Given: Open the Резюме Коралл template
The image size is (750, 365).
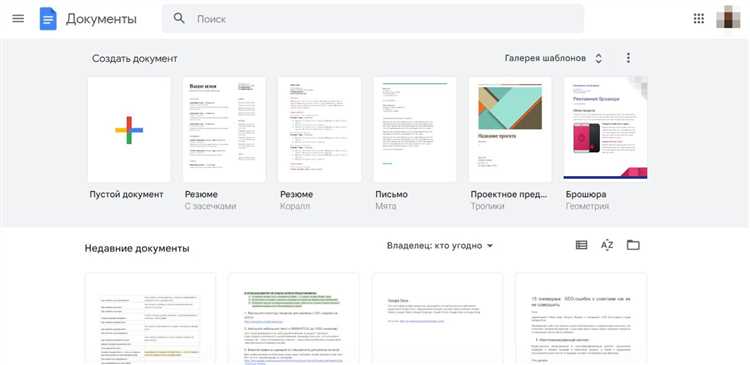Looking at the screenshot, I should 320,130.
